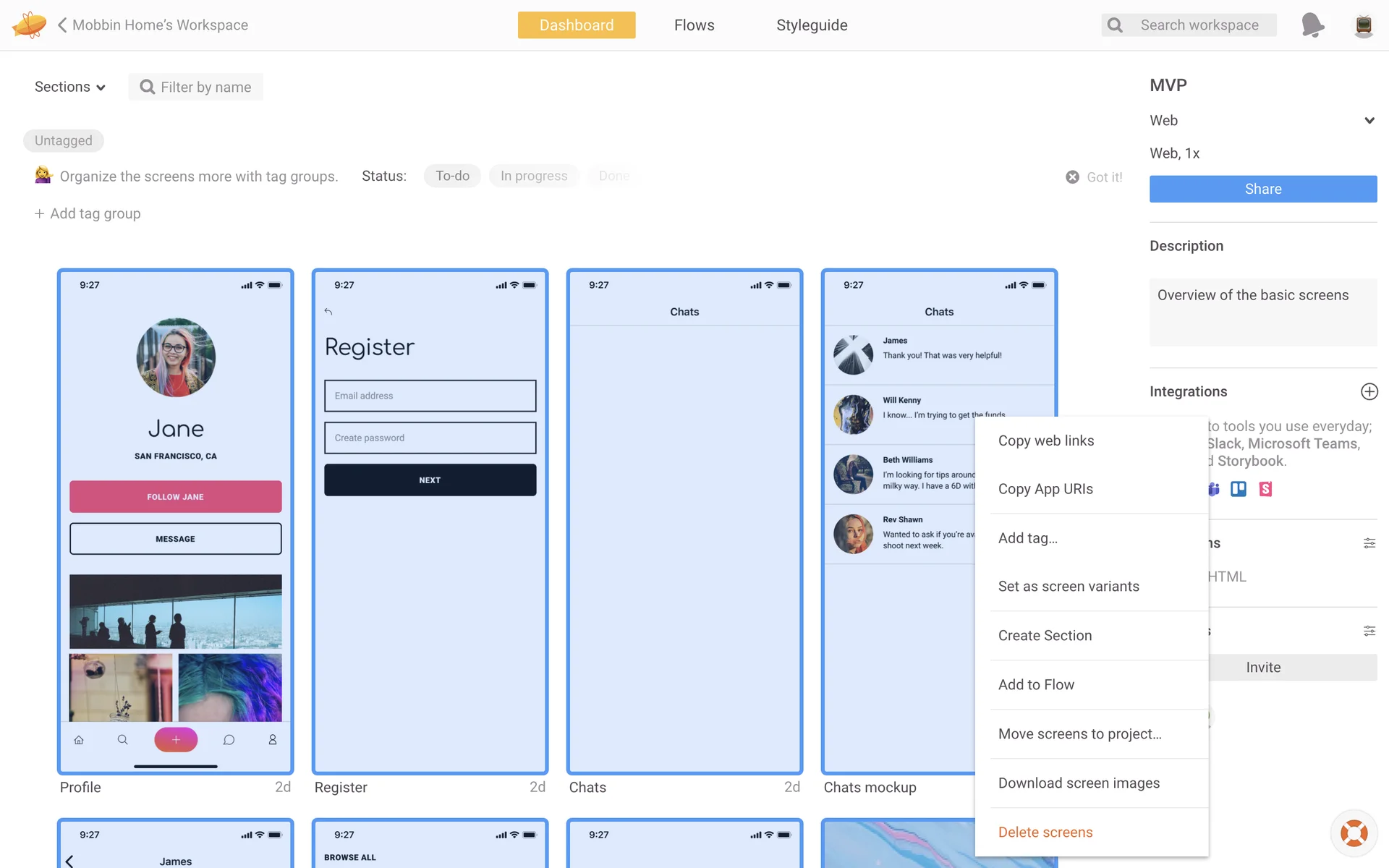Toggle the In progress status tag
This screenshot has height=868, width=1389.
point(534,176)
